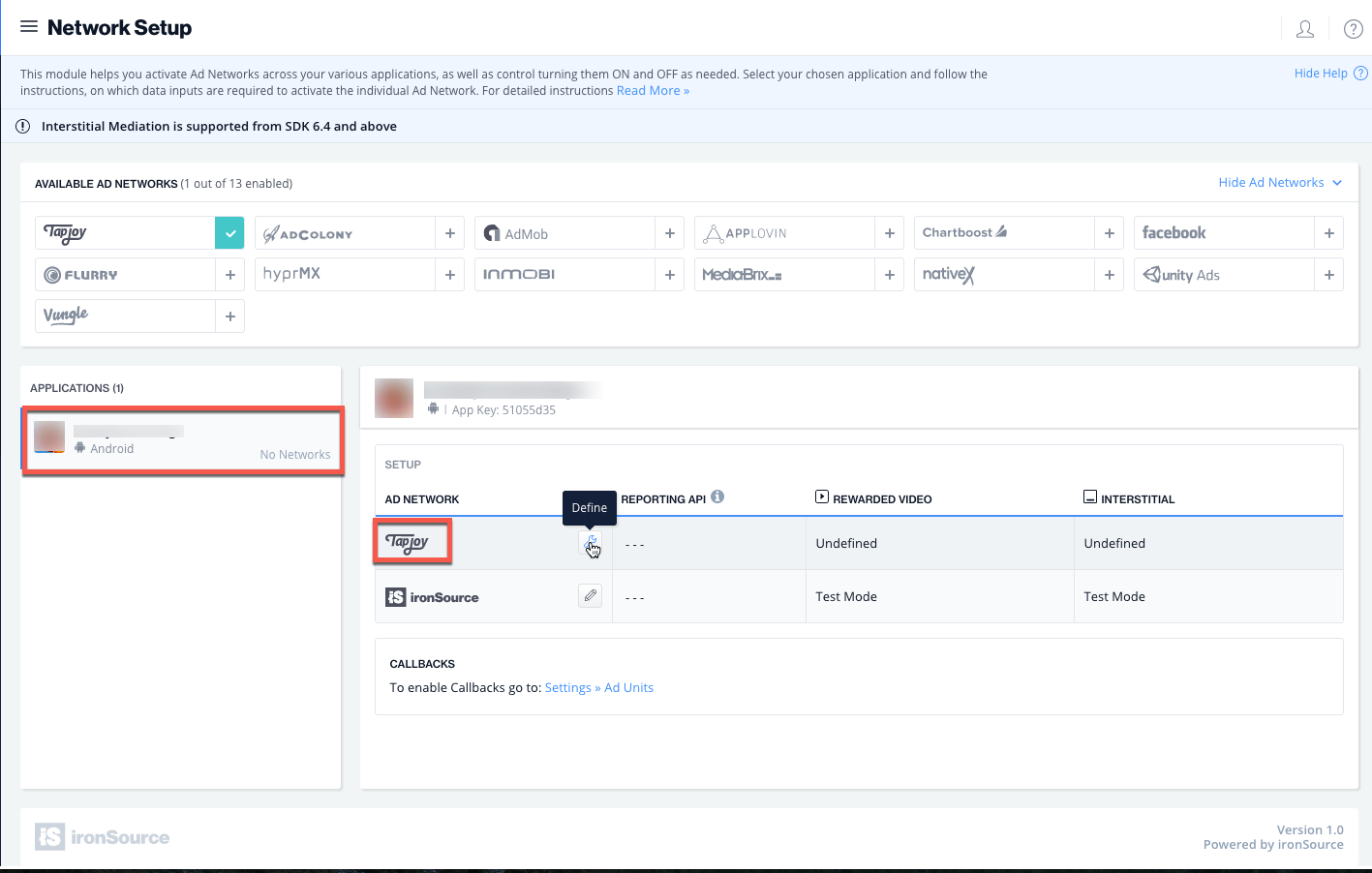Add the AppLovin network with plus button

click(889, 233)
